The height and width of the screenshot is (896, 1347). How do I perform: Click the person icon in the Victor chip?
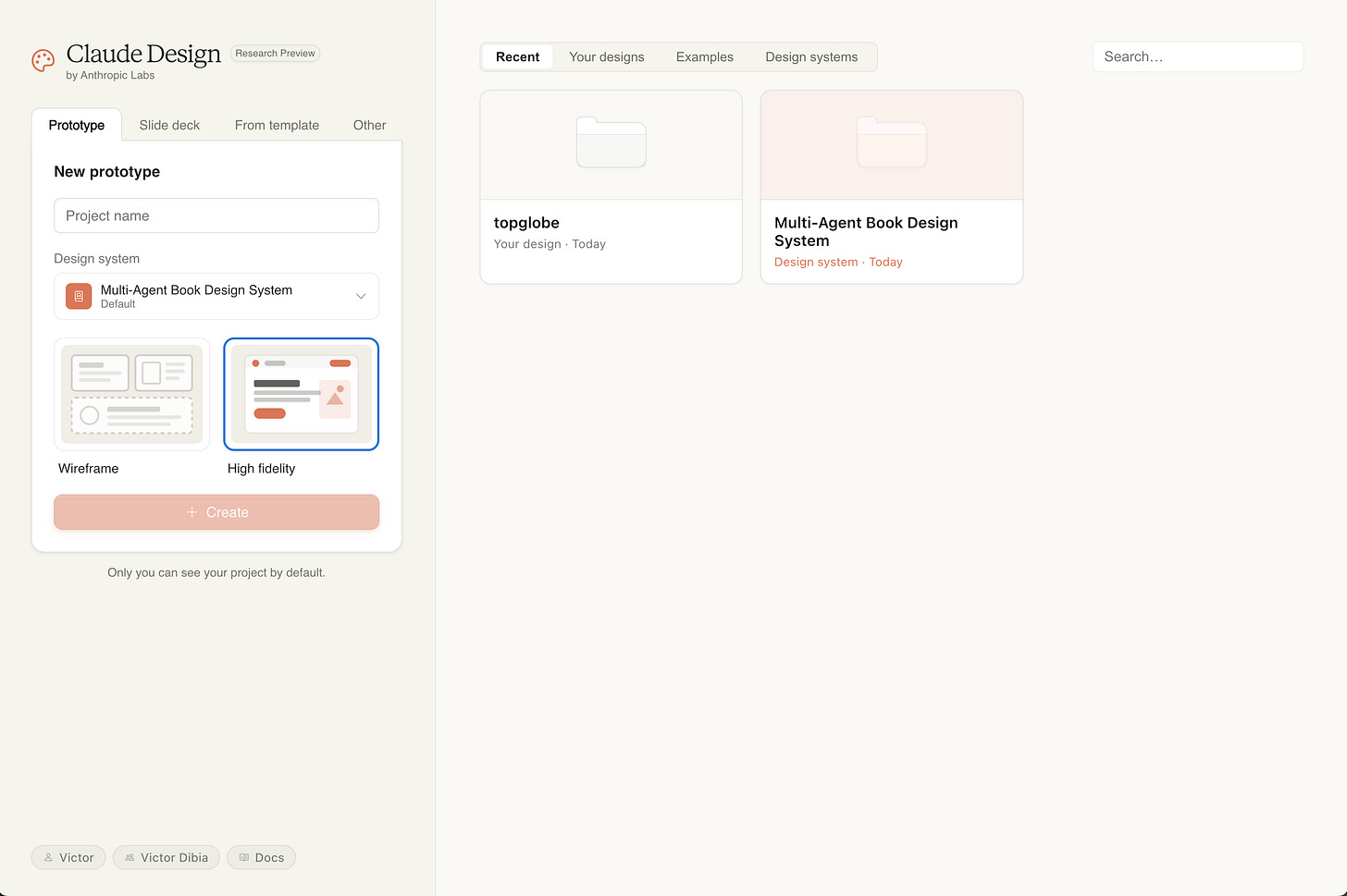pyautogui.click(x=48, y=857)
